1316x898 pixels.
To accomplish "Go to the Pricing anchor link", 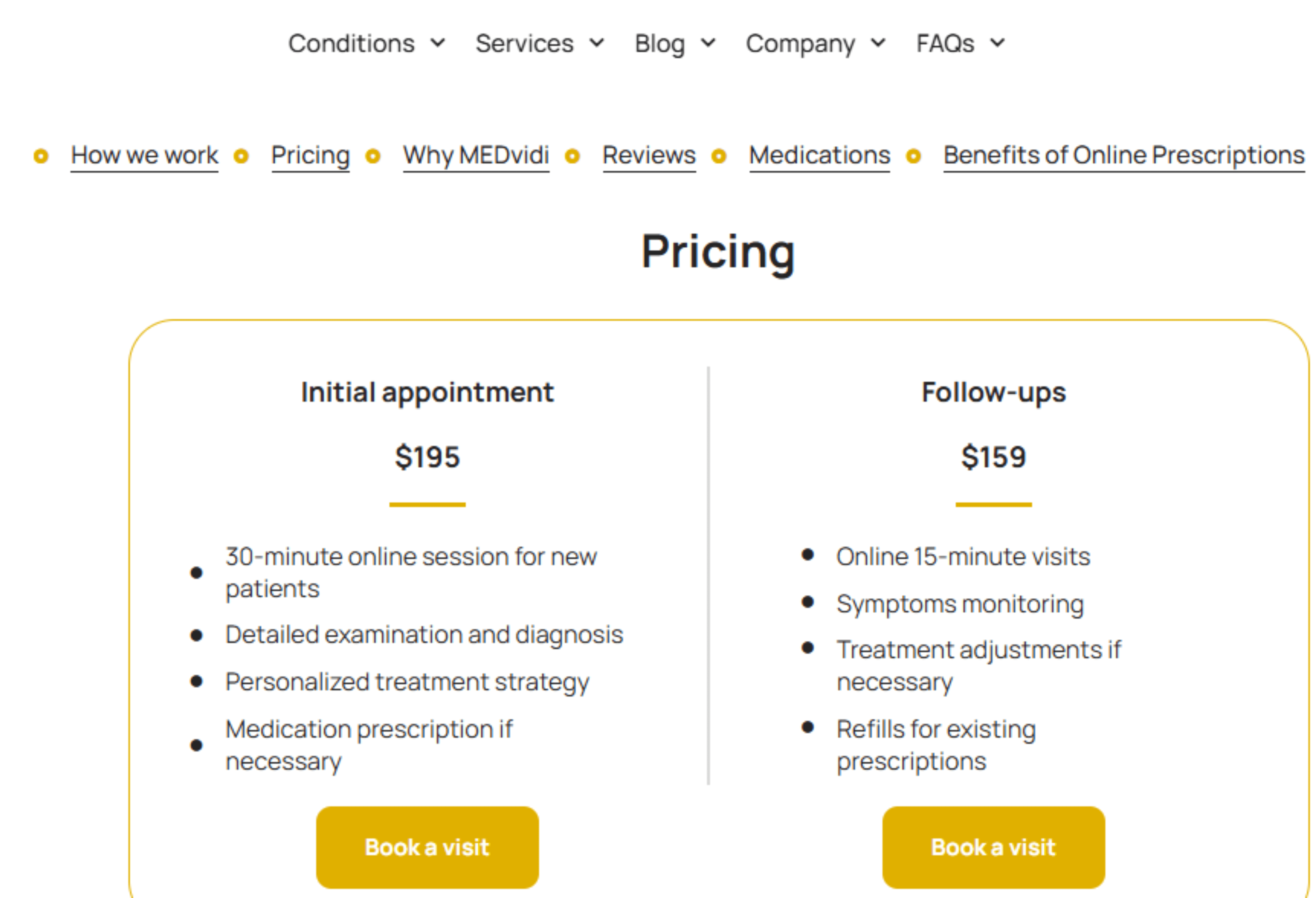I will pos(310,155).
